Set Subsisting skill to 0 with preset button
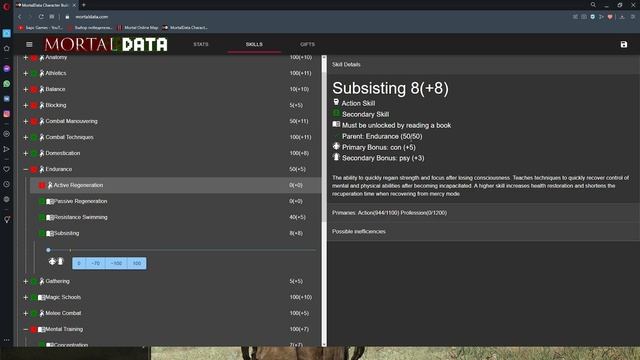Screen dimensions: 640x360 (79, 263)
